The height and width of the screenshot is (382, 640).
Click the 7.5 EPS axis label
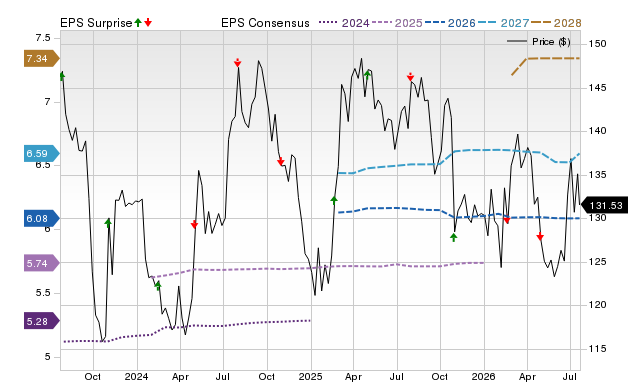click(x=43, y=38)
